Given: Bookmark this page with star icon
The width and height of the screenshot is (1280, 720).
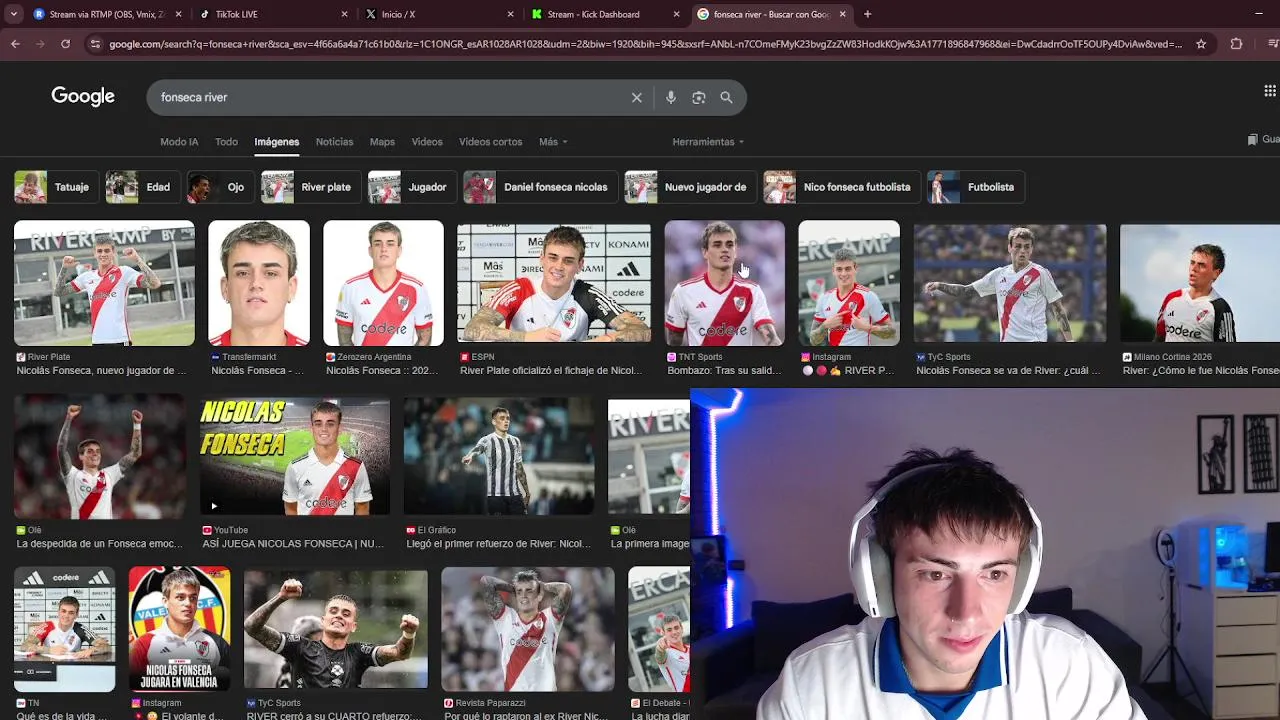Looking at the screenshot, I should (x=1201, y=44).
